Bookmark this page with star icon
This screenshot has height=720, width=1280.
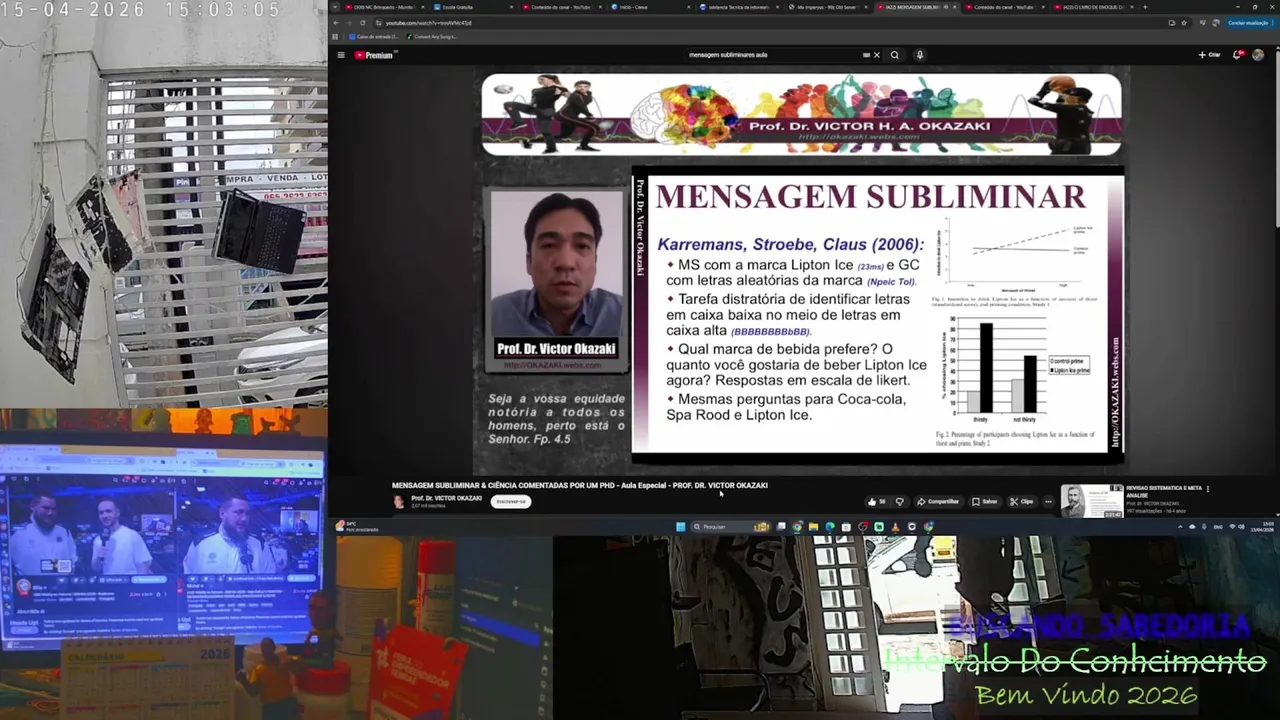click(1184, 22)
